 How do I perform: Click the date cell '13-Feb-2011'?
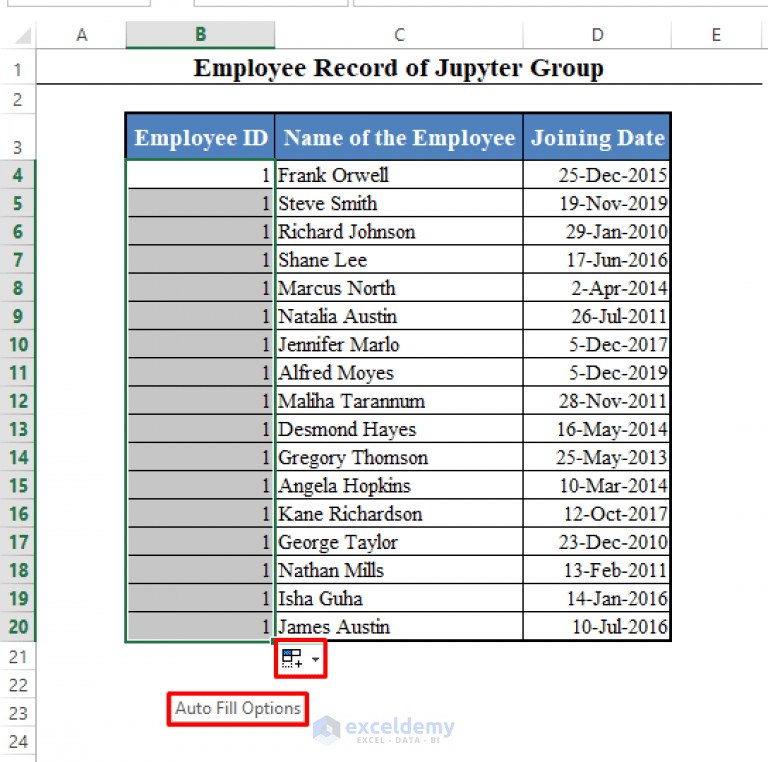597,570
